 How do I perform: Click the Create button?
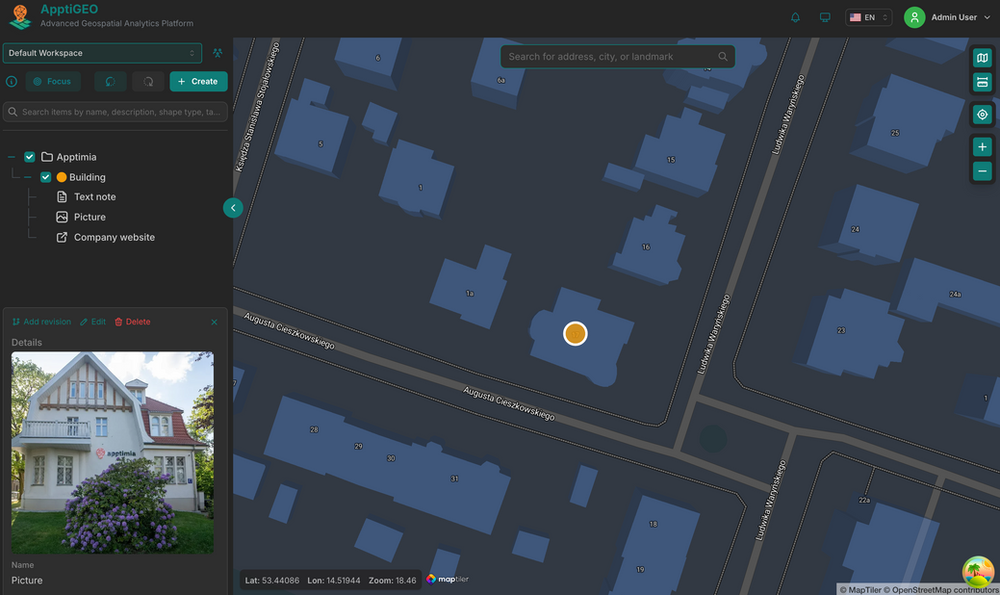[x=198, y=81]
